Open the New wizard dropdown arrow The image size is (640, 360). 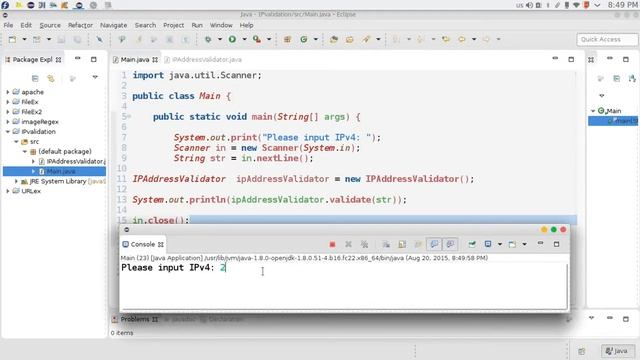tap(24, 39)
